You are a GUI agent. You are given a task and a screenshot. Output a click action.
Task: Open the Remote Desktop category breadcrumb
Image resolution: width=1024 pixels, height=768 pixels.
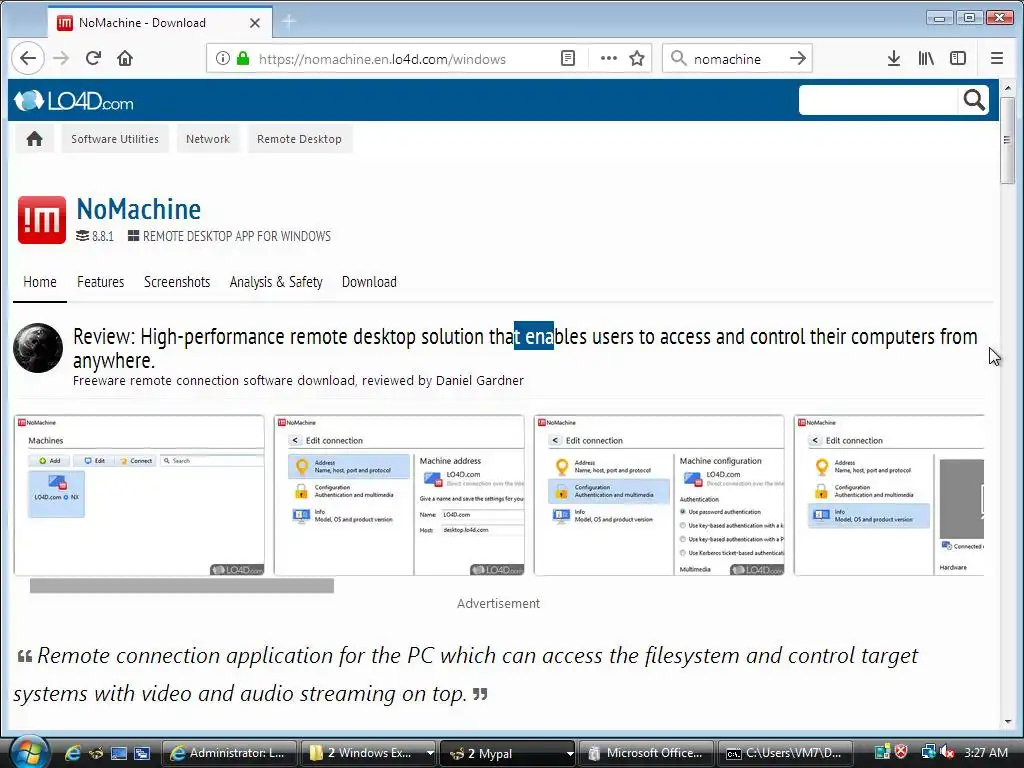(299, 138)
